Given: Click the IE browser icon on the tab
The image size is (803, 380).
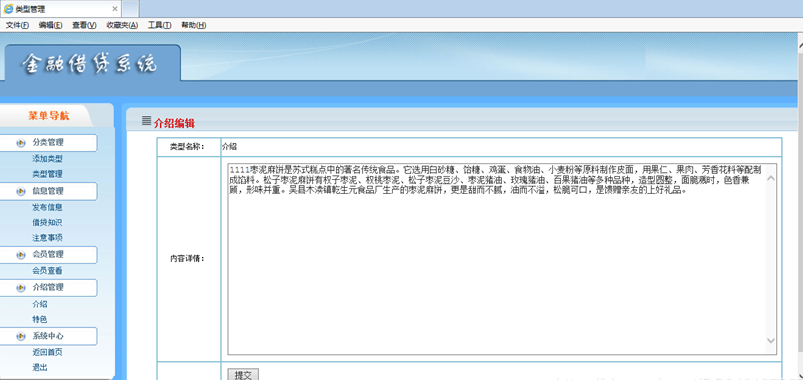Looking at the screenshot, I should (x=9, y=9).
